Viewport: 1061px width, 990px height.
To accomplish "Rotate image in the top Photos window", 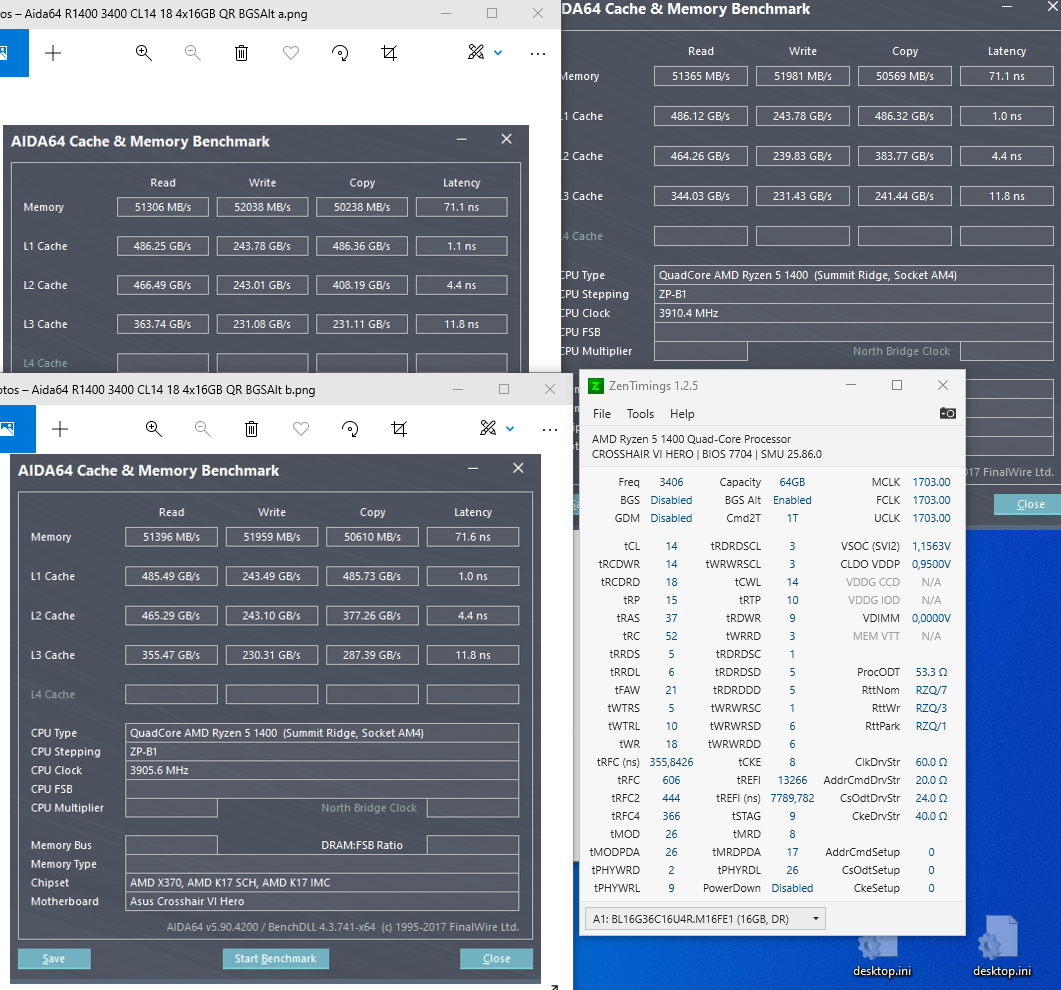I will pyautogui.click(x=340, y=53).
